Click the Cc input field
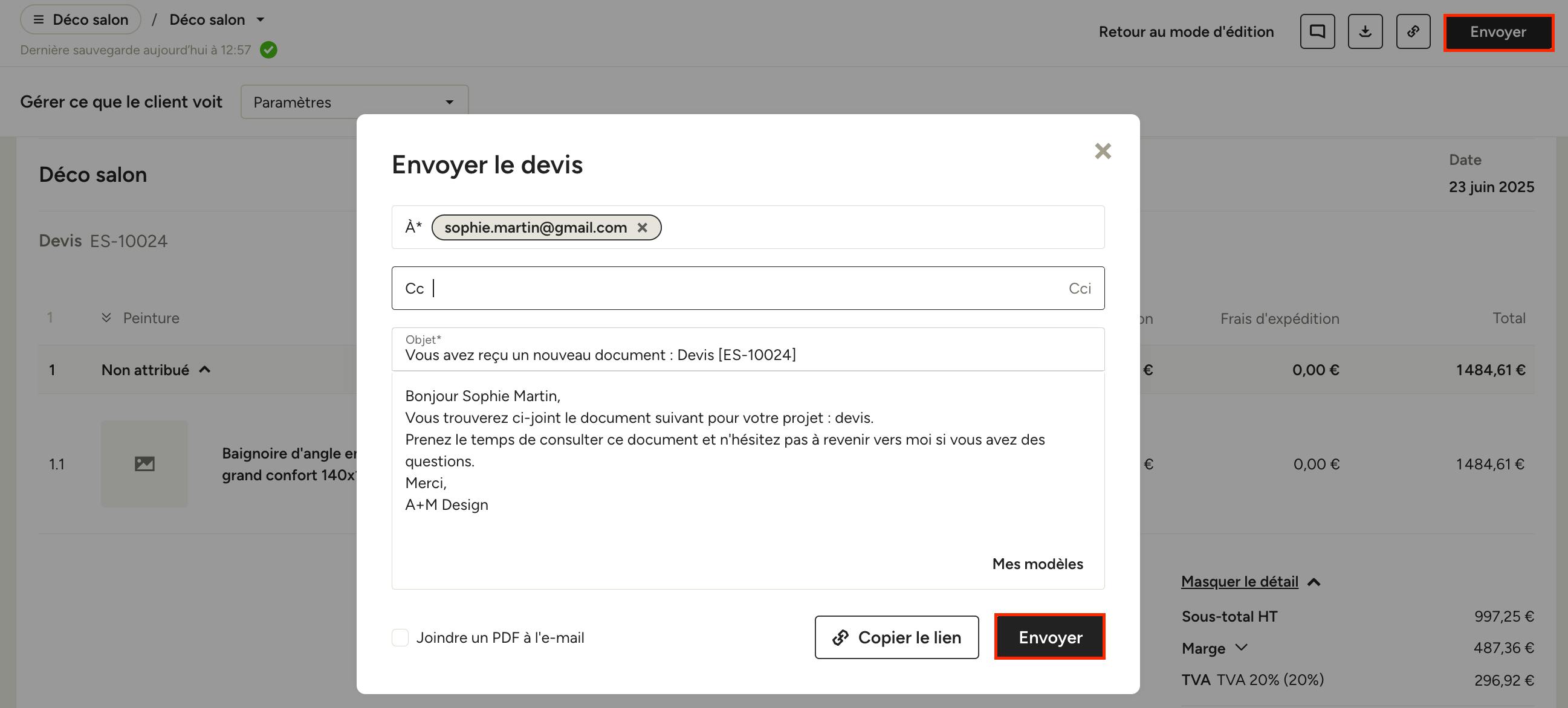Screen dimensions: 1568x708 pyautogui.click(x=748, y=288)
